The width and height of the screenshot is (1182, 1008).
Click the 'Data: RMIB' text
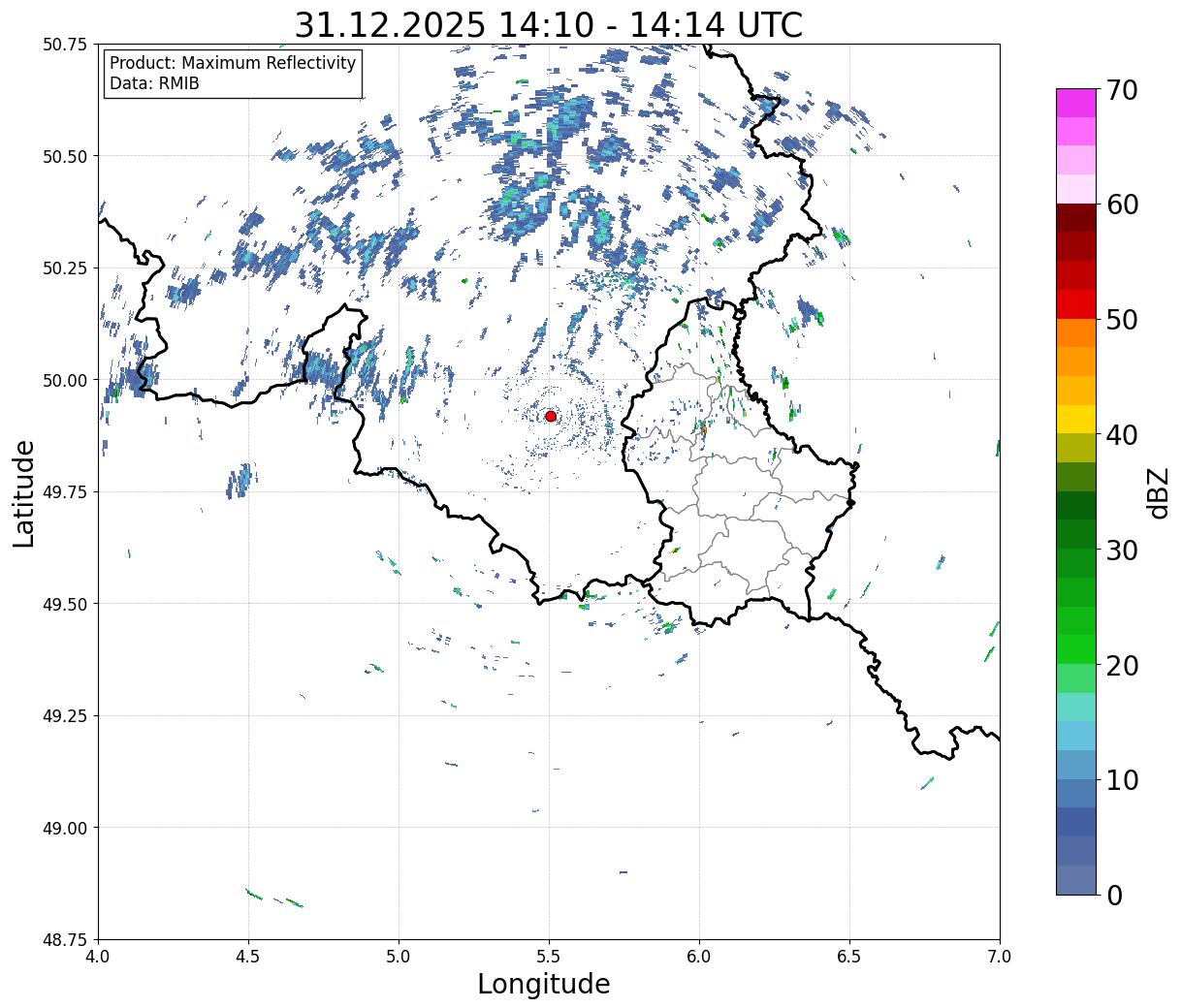[154, 84]
